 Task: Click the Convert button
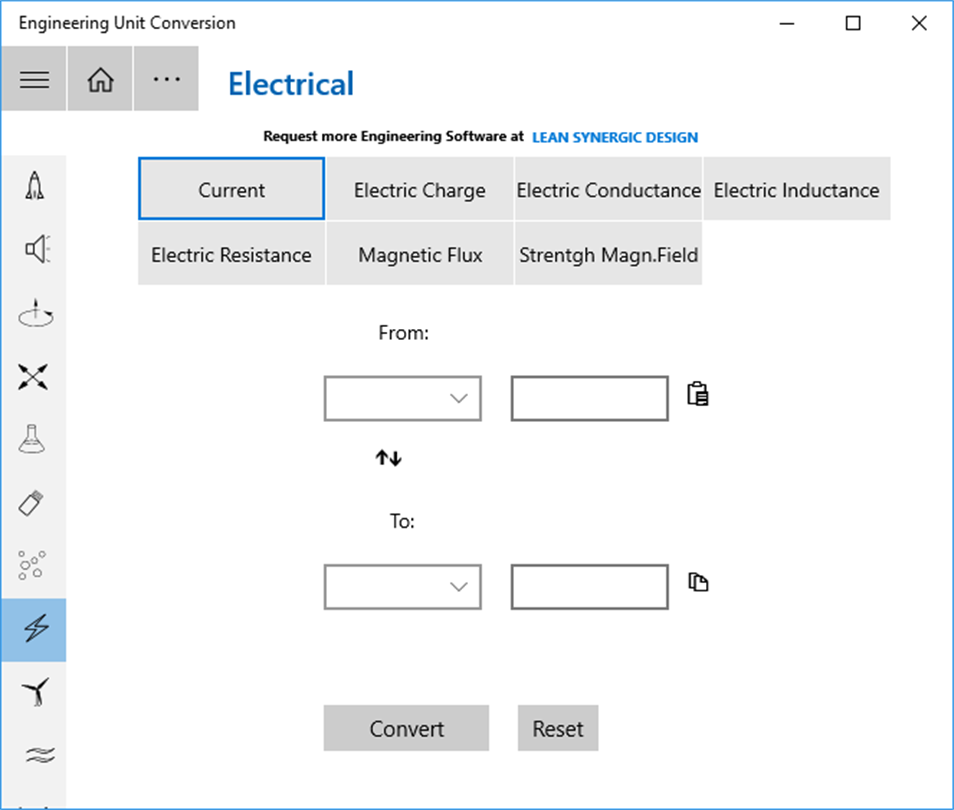point(406,728)
